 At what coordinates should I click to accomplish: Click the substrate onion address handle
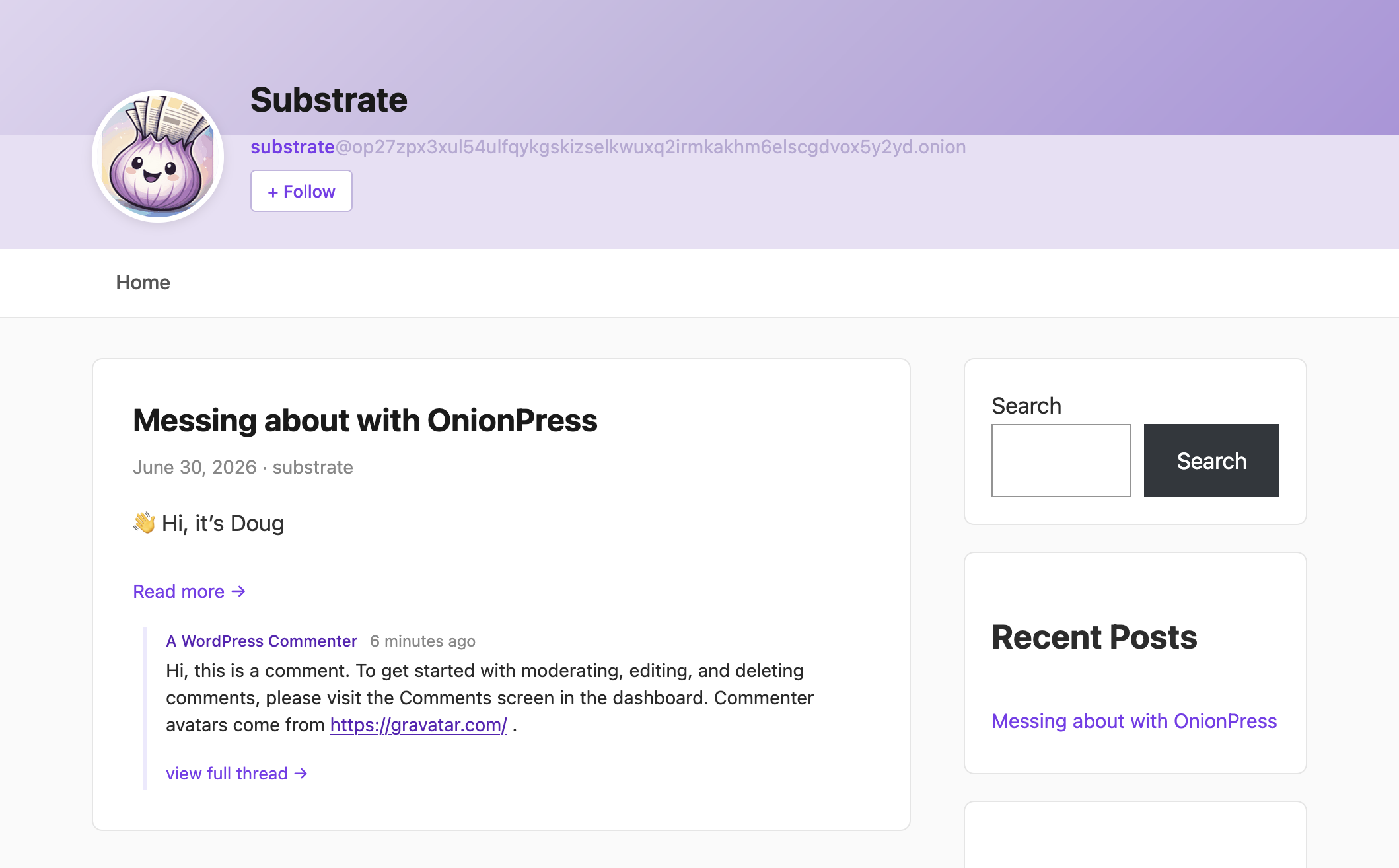[608, 147]
